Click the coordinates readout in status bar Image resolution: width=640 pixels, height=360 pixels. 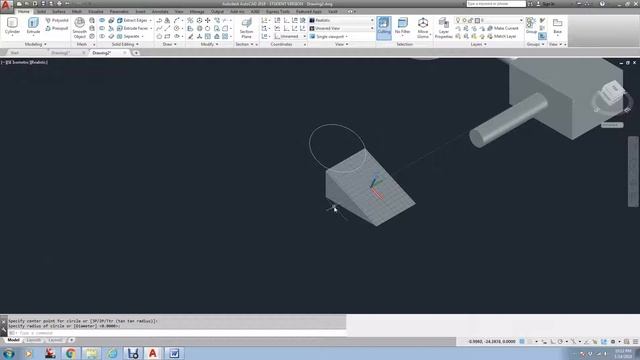492,341
